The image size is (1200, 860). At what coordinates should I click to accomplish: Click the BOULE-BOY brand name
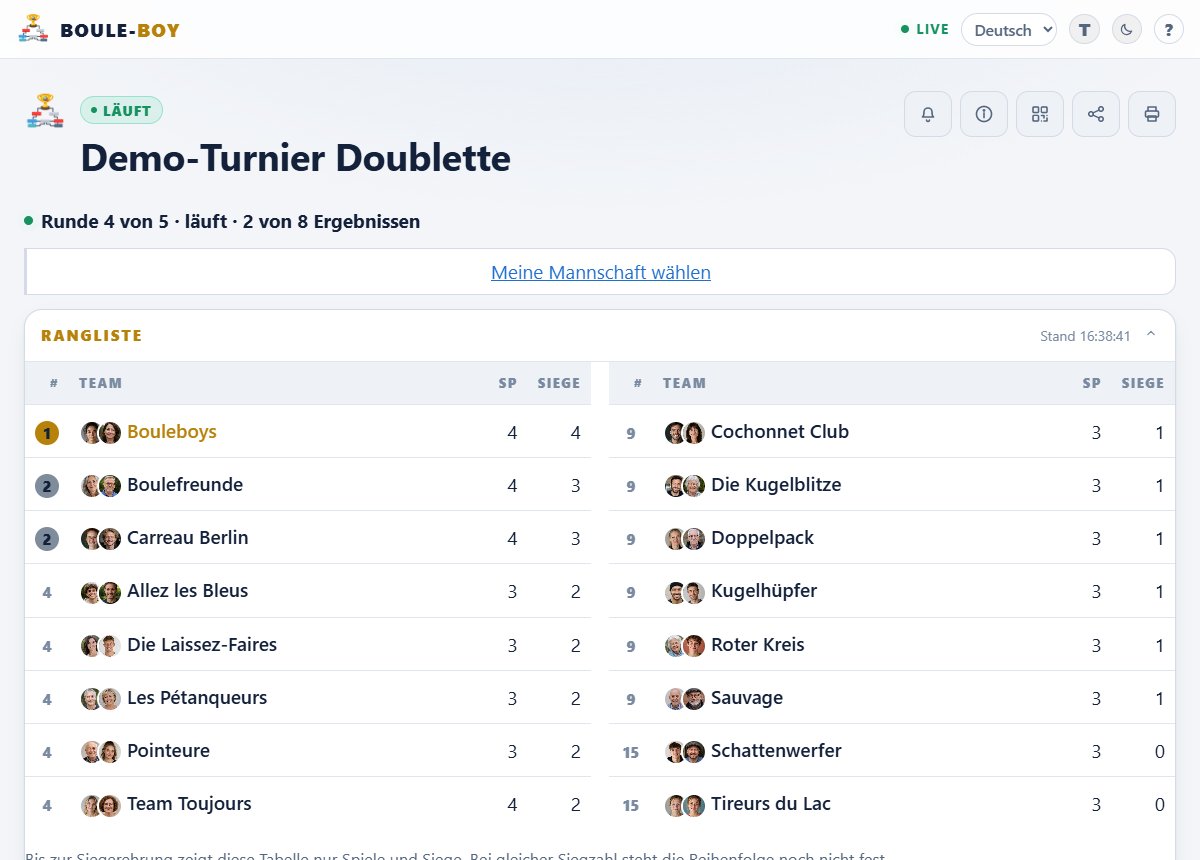point(120,30)
